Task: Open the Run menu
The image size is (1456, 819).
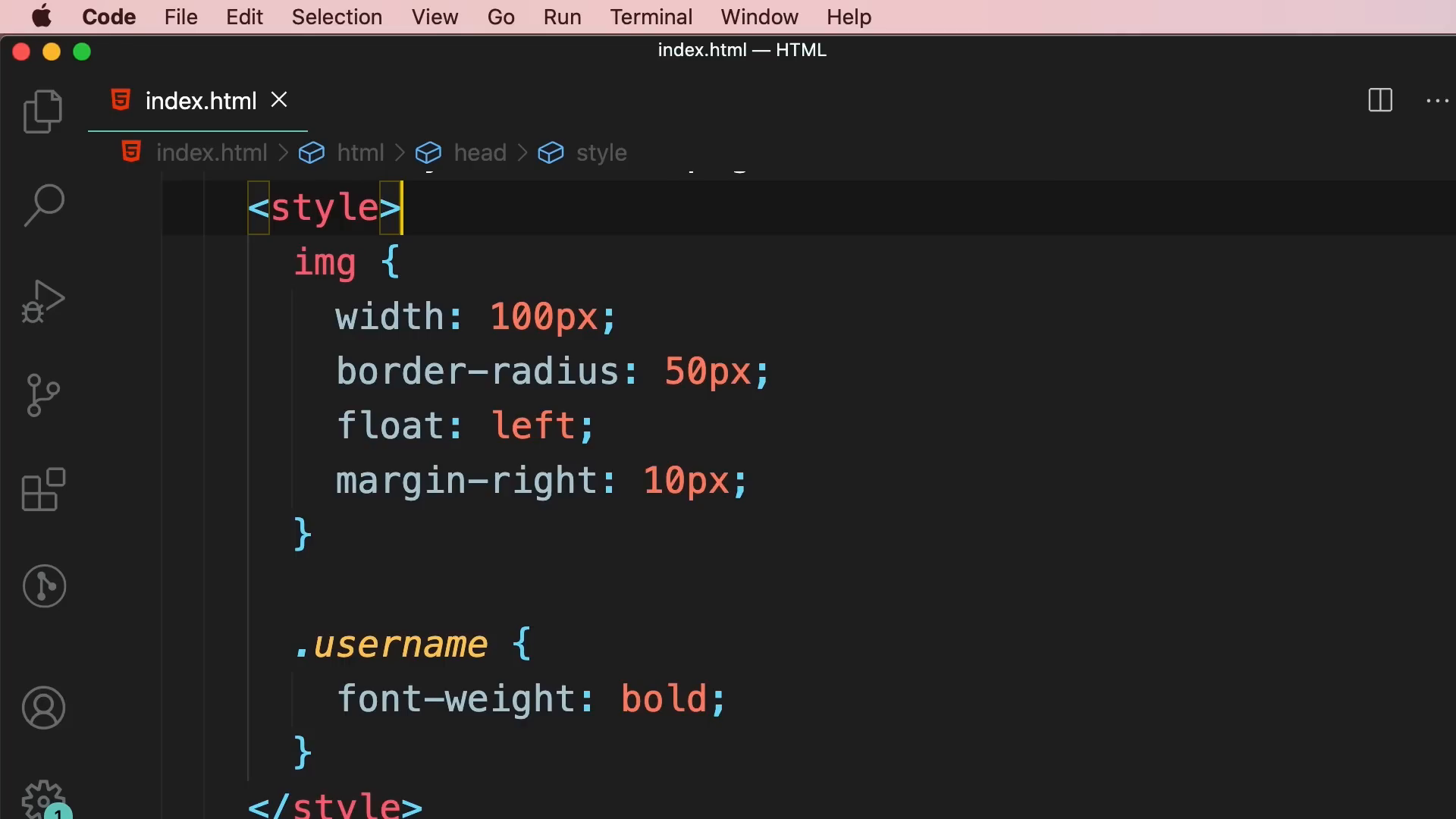Action: click(562, 17)
